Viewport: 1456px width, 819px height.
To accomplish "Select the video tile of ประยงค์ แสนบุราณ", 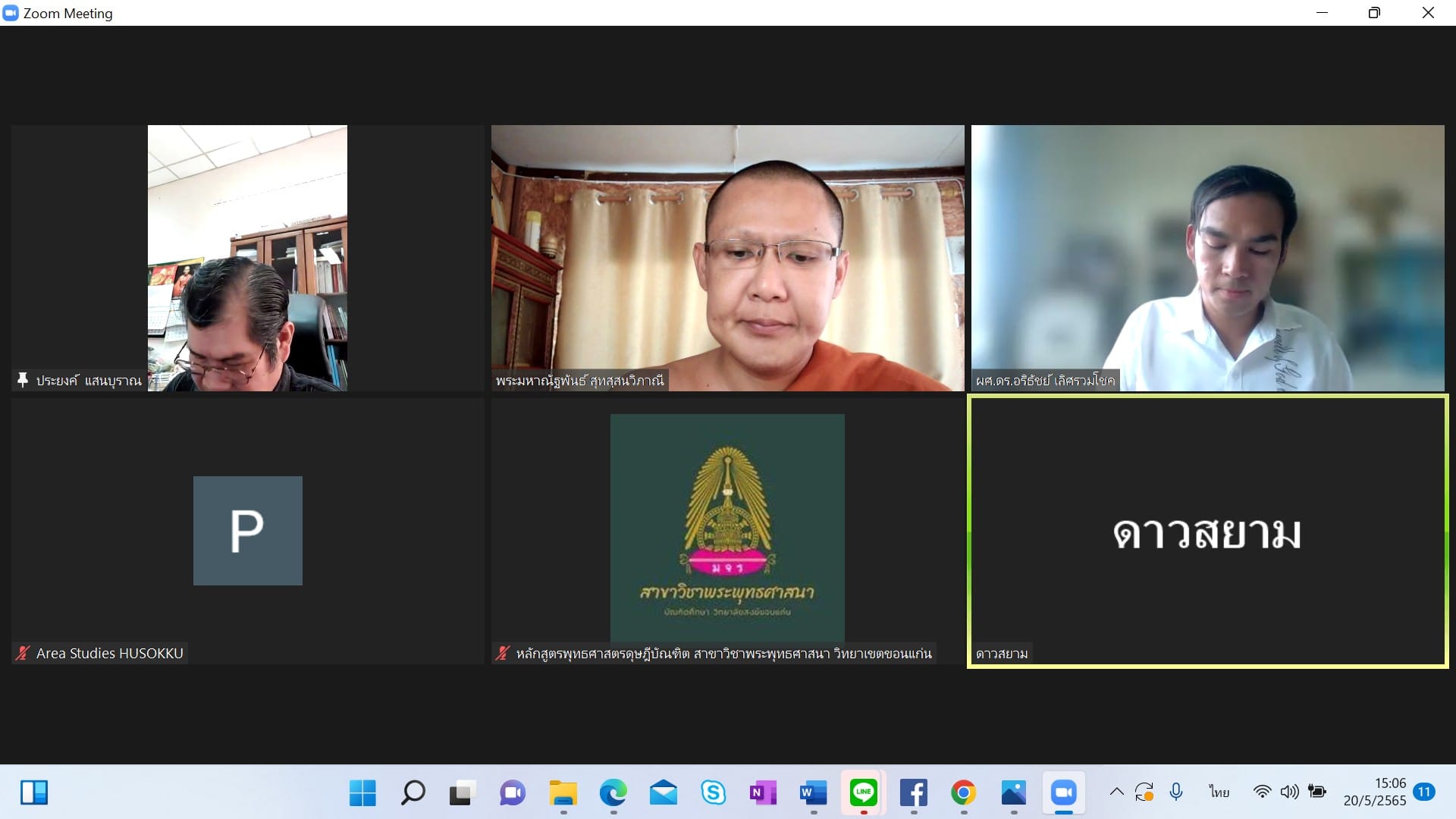I will (247, 258).
